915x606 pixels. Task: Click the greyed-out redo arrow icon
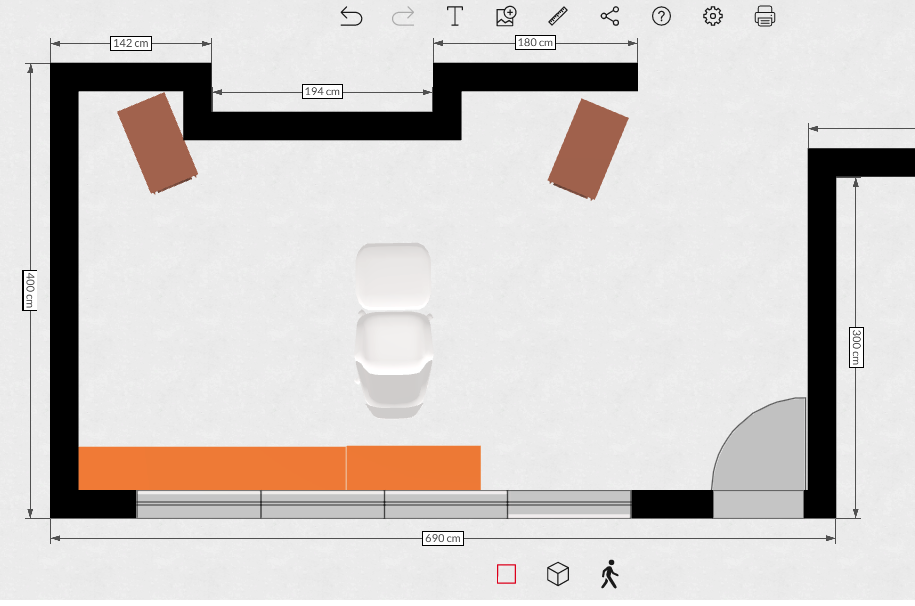pos(403,16)
